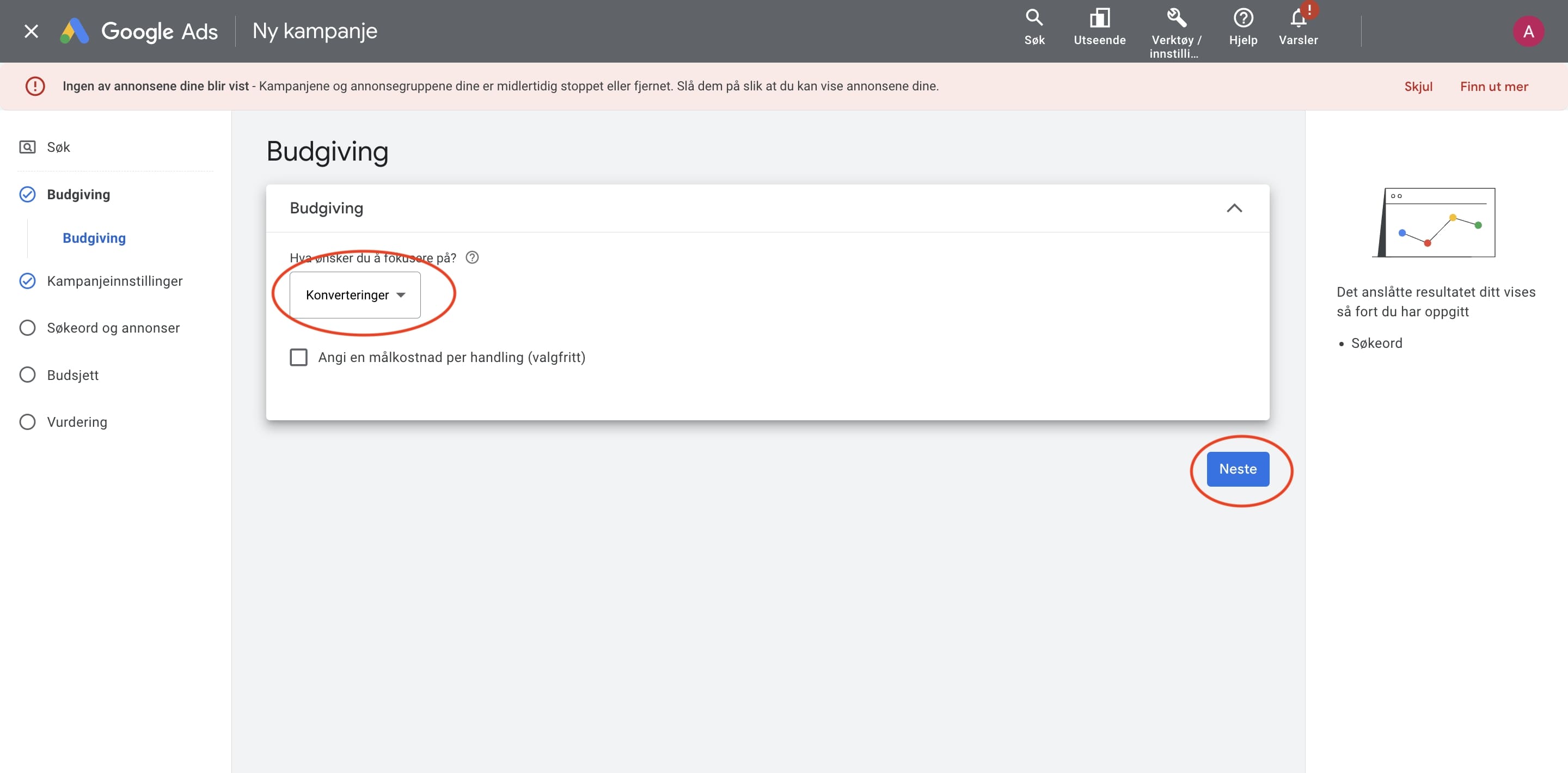Click help icon beside focus question
This screenshot has height=773, width=1568.
coord(471,257)
